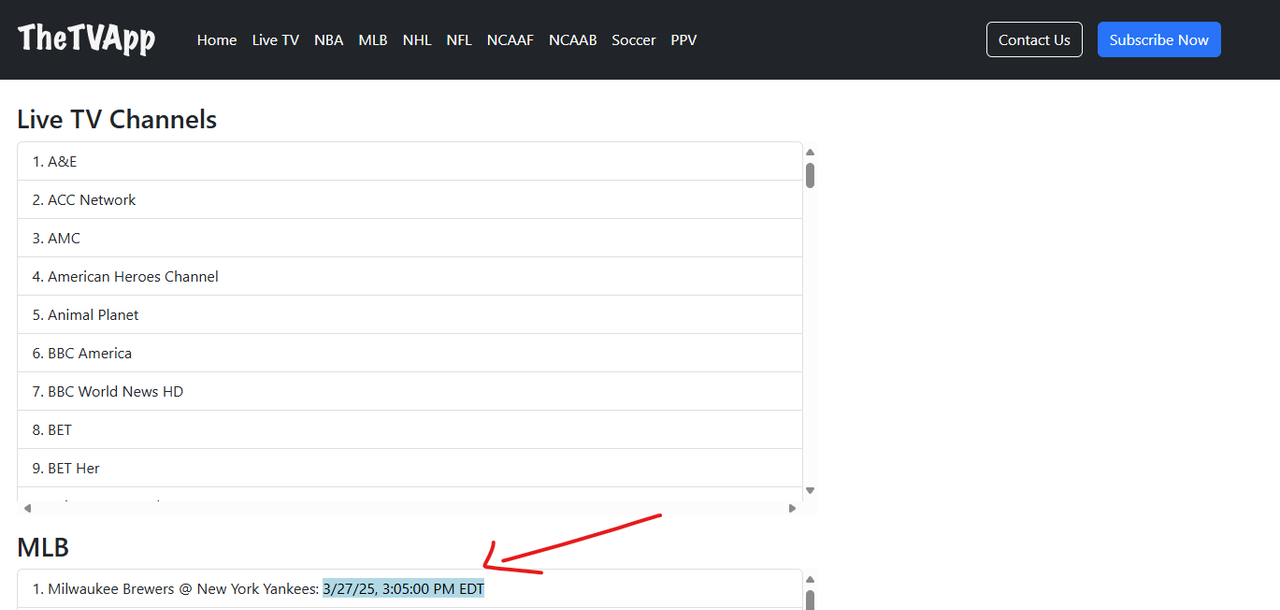This screenshot has width=1280, height=610.
Task: Select NCAAB in the navigation bar
Action: [x=573, y=40]
